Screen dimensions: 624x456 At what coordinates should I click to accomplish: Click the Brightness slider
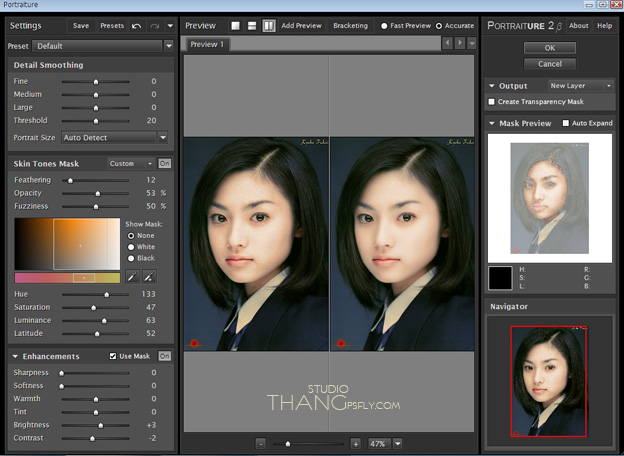point(96,425)
